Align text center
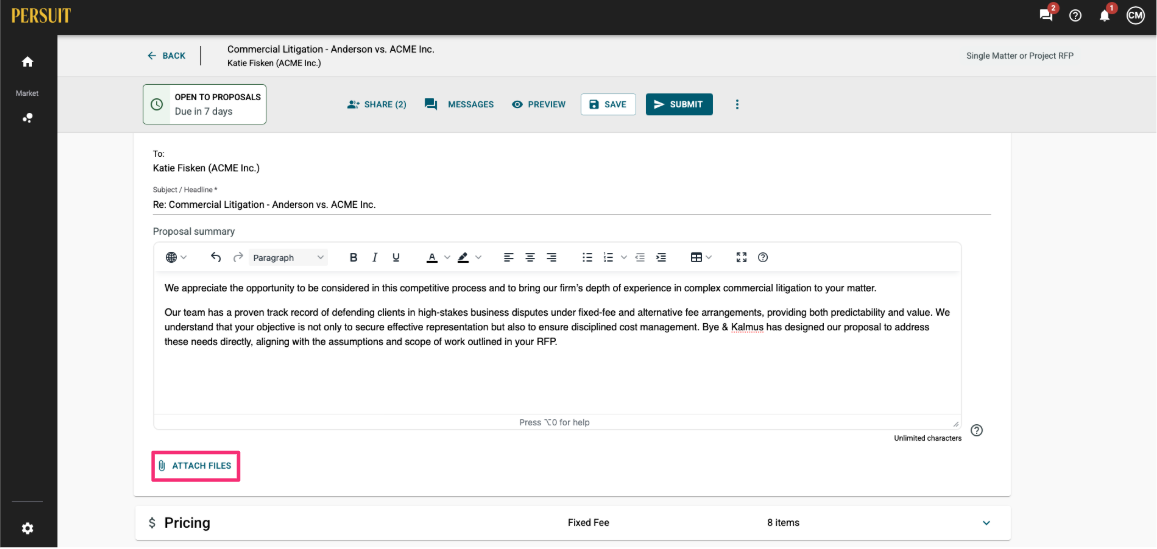 pos(530,258)
